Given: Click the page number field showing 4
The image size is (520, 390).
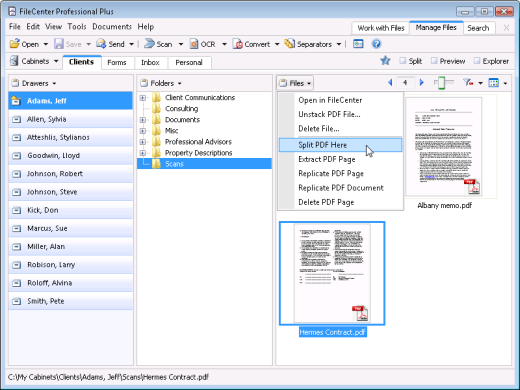Looking at the screenshot, I should coord(405,82).
